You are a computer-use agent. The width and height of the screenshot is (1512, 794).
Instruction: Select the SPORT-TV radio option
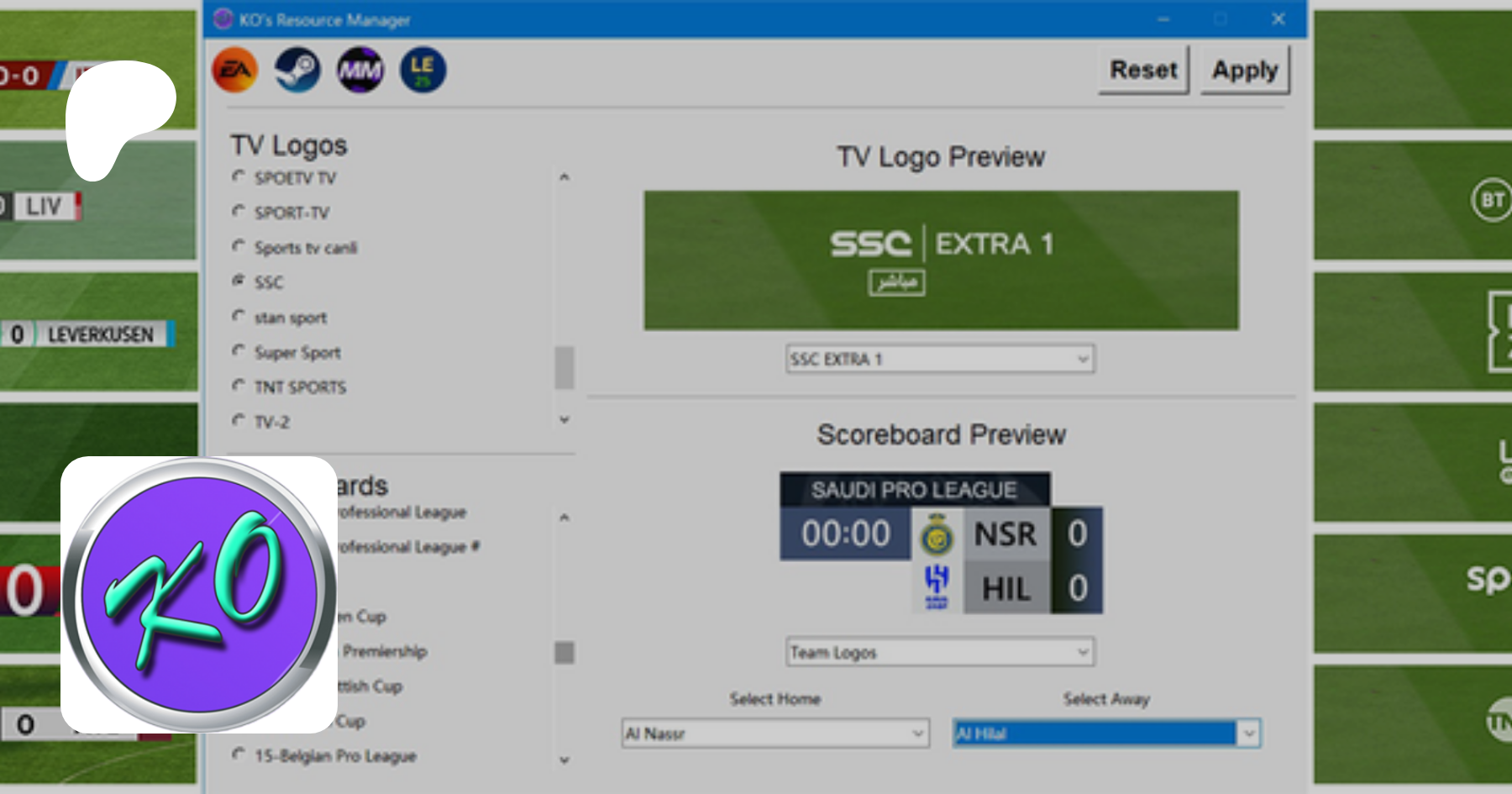point(239,212)
